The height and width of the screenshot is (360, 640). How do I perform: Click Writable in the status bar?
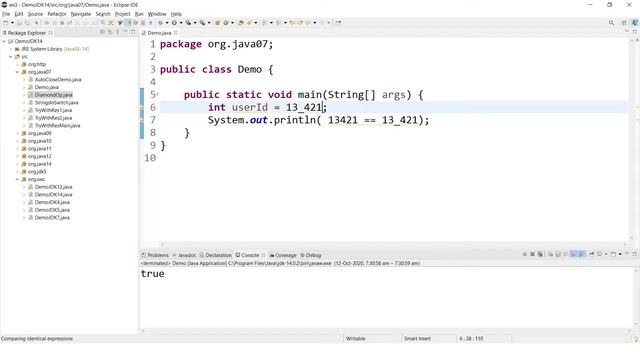tap(356, 339)
